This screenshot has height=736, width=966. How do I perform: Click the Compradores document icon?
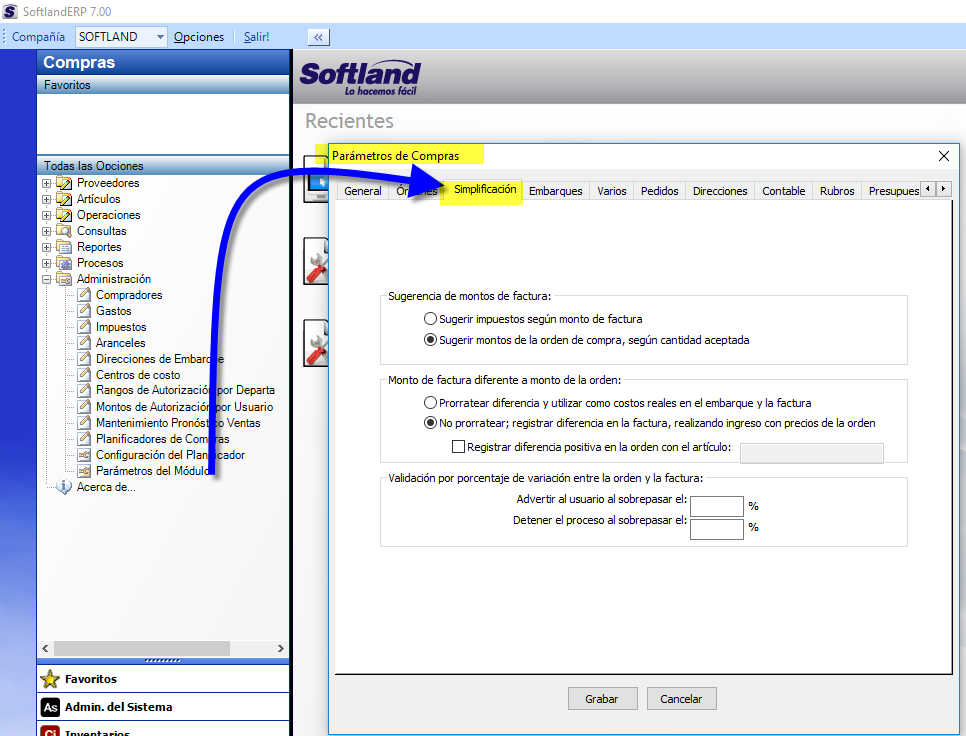(x=84, y=295)
